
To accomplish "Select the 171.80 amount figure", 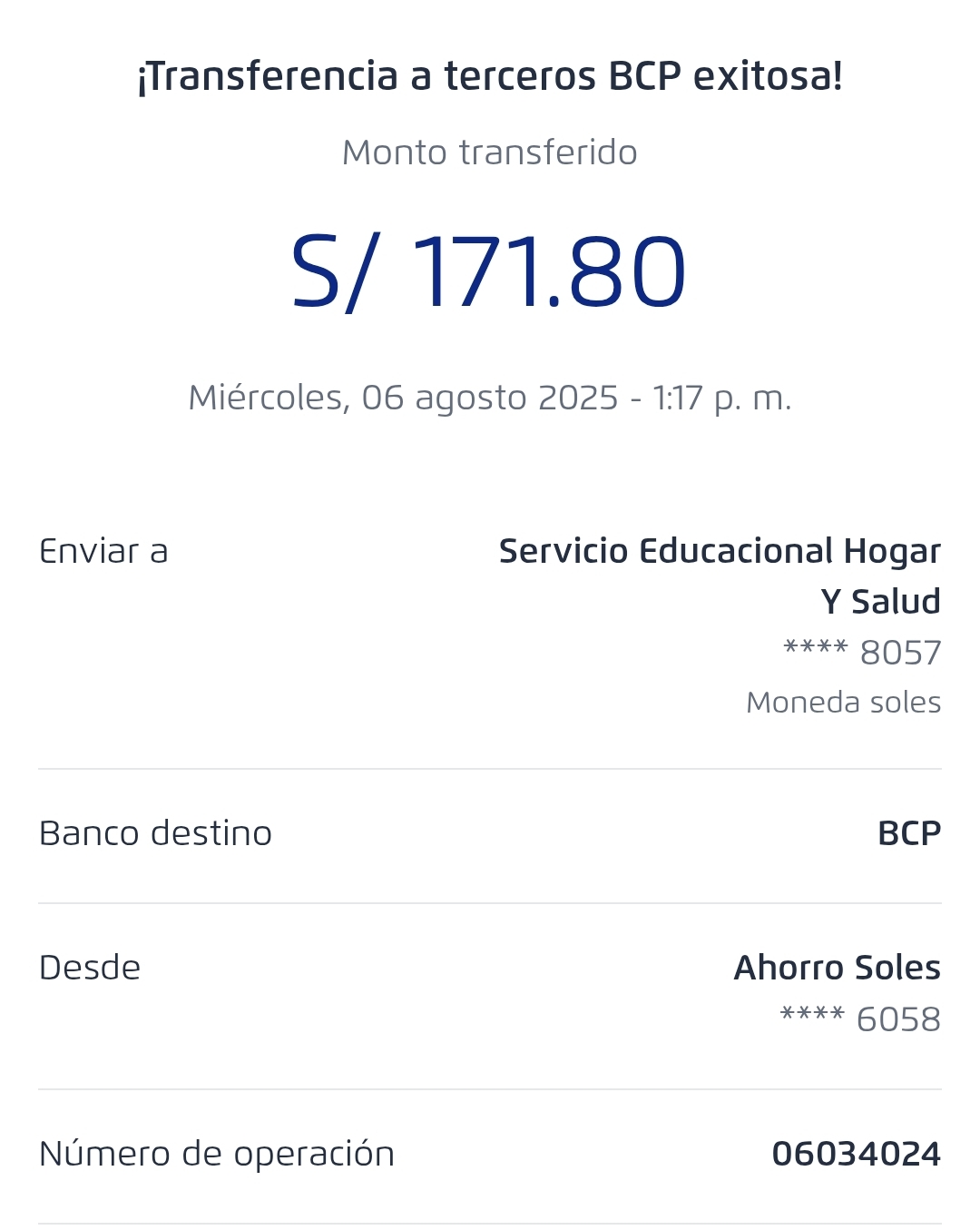I will coord(549,273).
